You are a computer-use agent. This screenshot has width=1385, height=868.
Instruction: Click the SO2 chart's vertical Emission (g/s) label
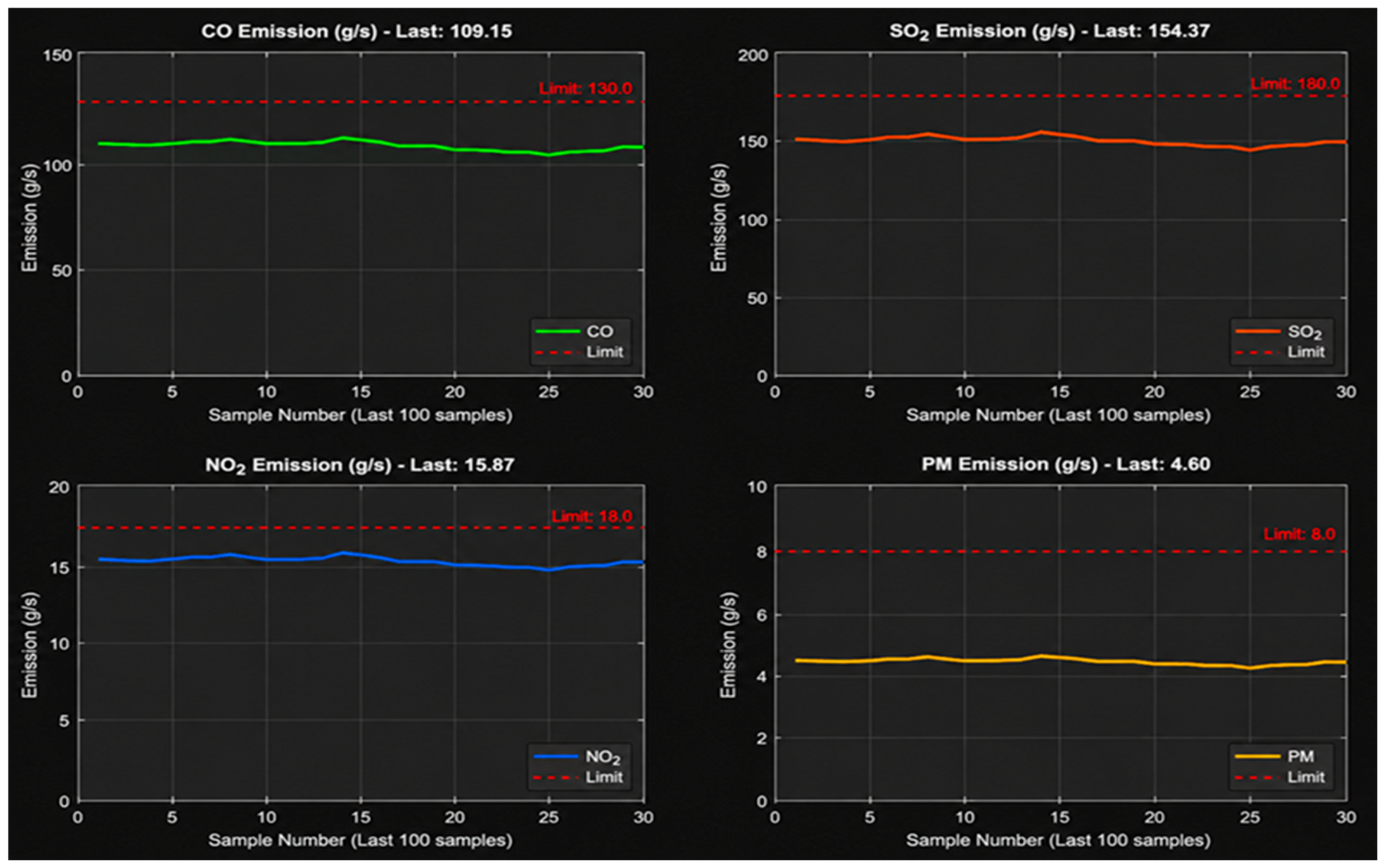pyautogui.click(x=718, y=218)
